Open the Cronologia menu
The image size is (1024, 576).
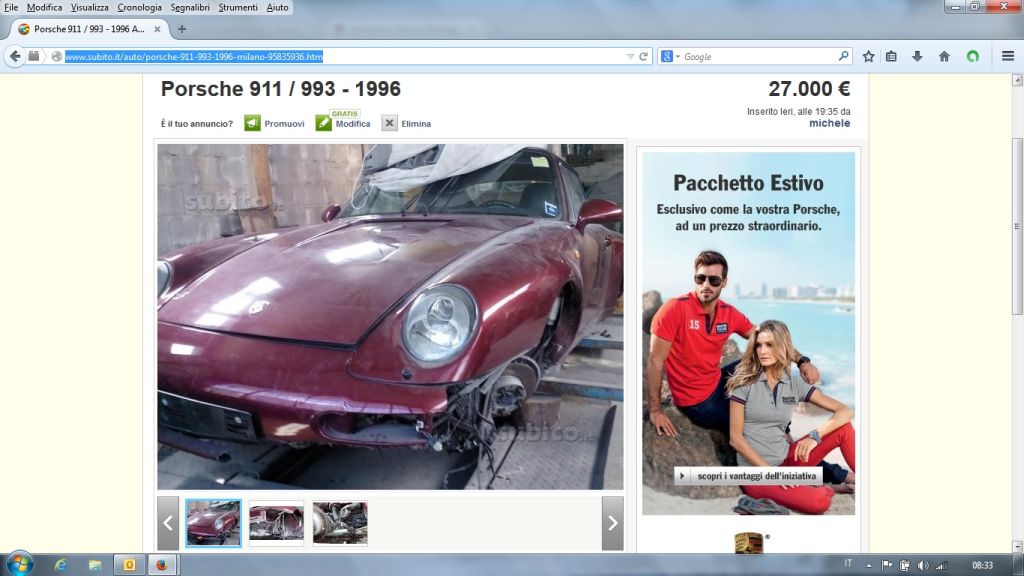[x=139, y=7]
